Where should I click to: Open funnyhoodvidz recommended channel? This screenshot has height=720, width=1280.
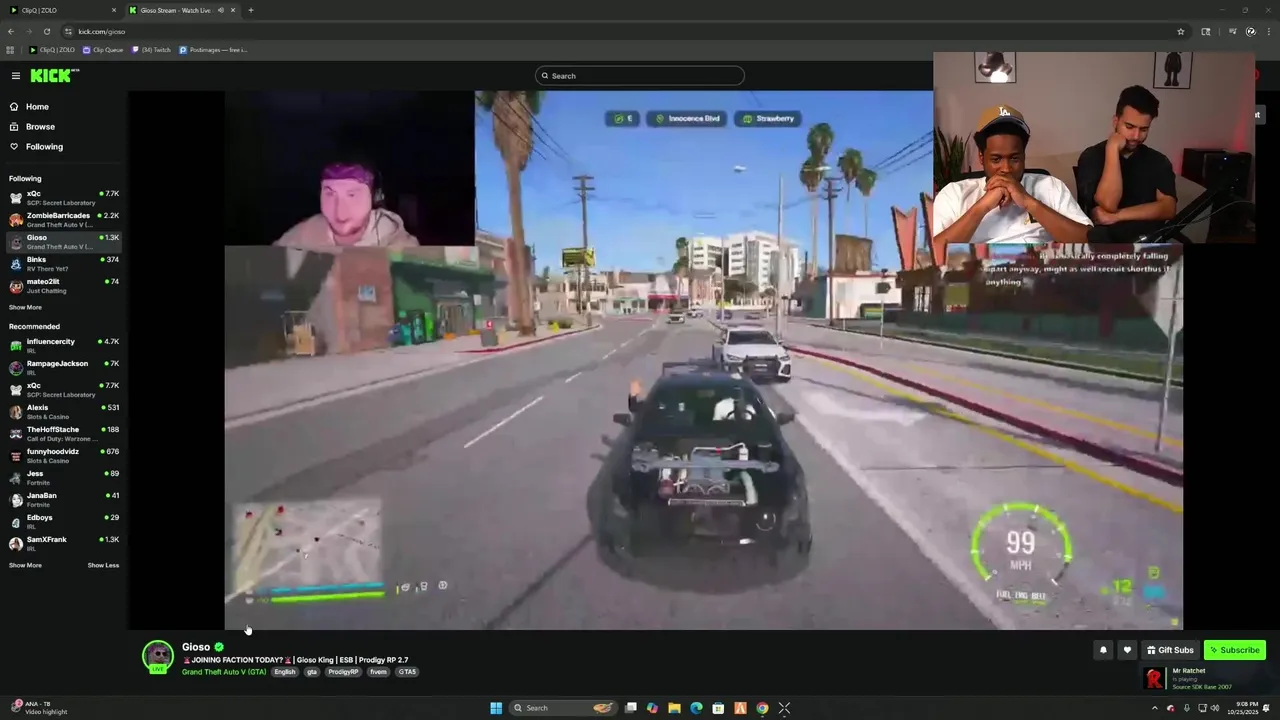(64, 456)
